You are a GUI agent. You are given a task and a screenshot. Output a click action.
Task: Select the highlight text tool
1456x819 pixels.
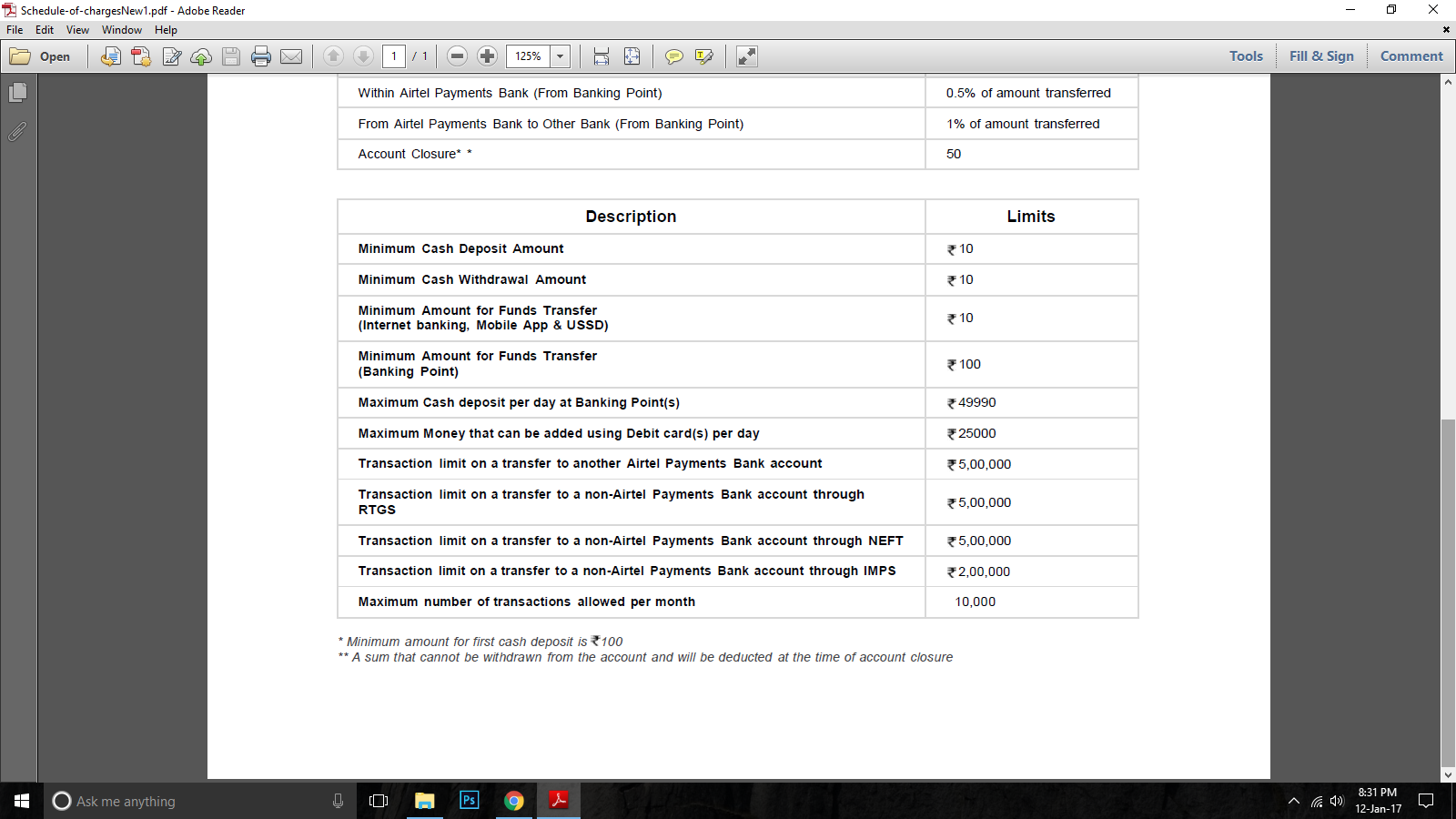pos(703,56)
